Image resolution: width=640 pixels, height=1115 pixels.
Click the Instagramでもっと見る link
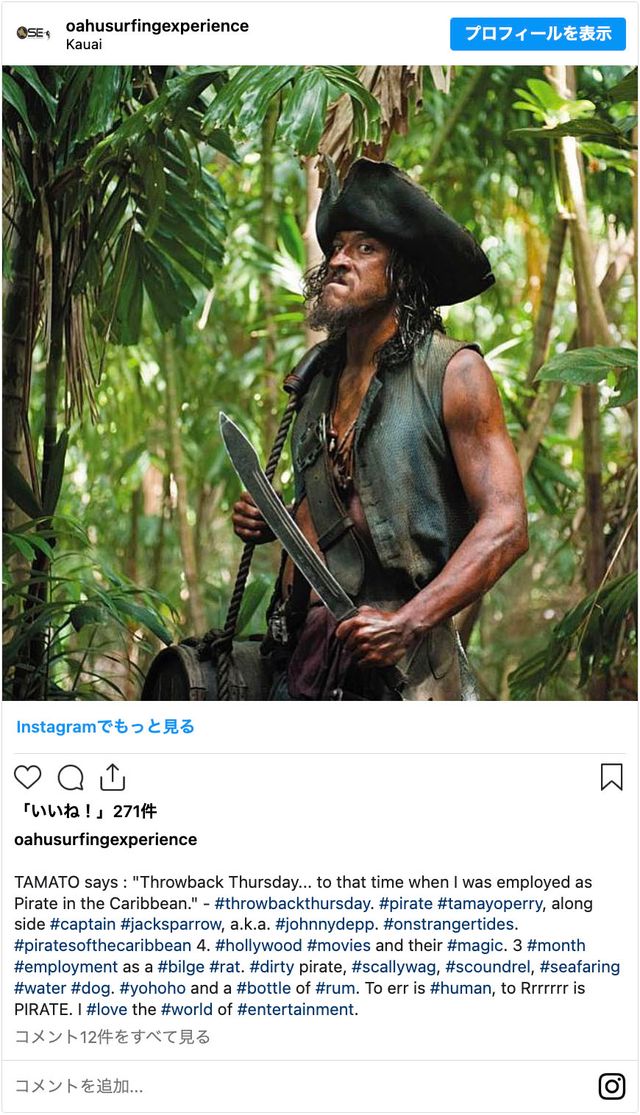[x=105, y=727]
